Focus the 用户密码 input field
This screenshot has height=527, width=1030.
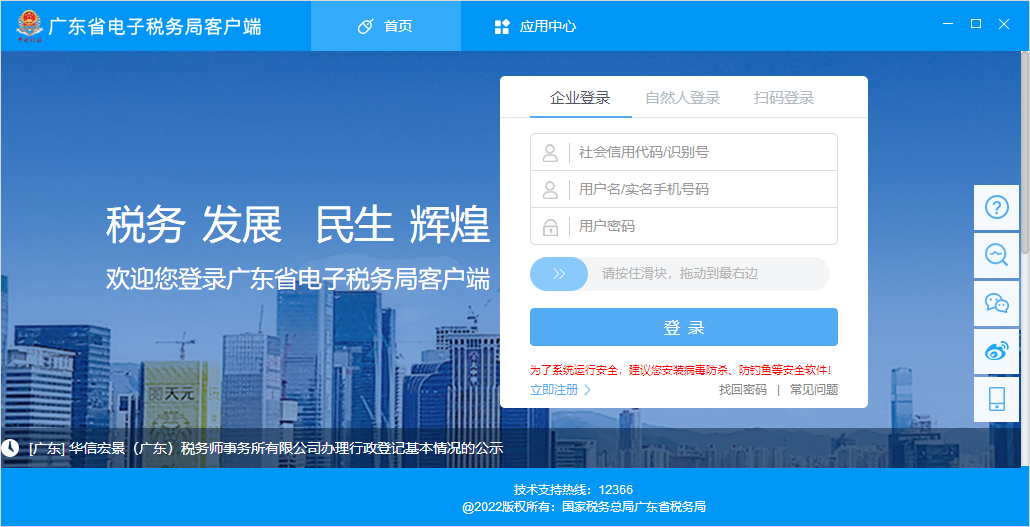684,226
